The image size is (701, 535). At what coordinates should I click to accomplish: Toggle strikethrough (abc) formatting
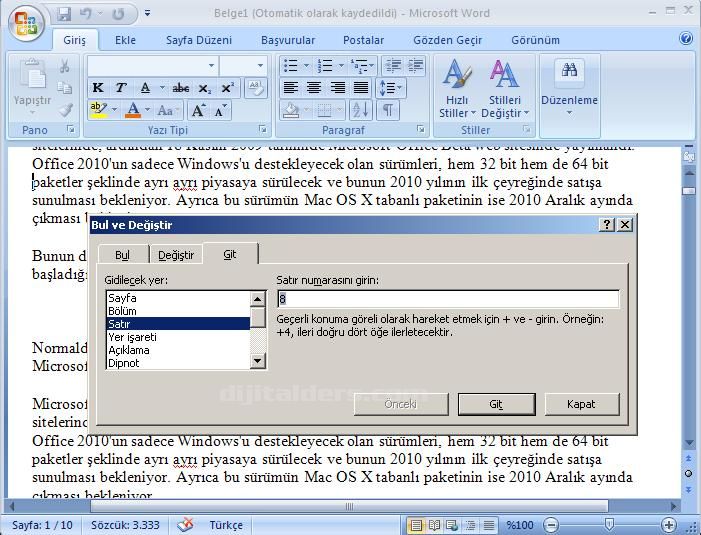tap(181, 88)
